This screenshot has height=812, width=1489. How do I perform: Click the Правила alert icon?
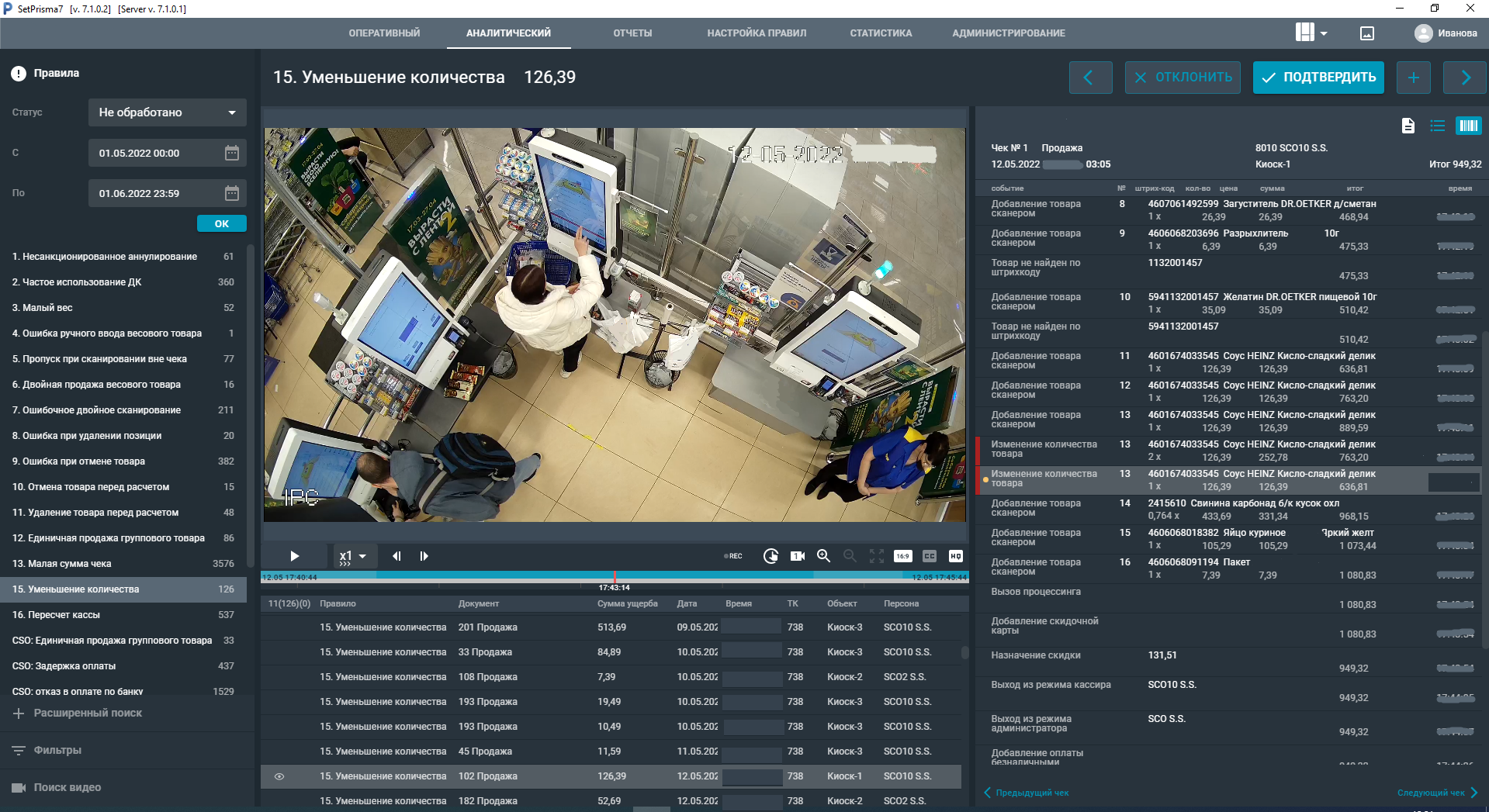coord(19,74)
